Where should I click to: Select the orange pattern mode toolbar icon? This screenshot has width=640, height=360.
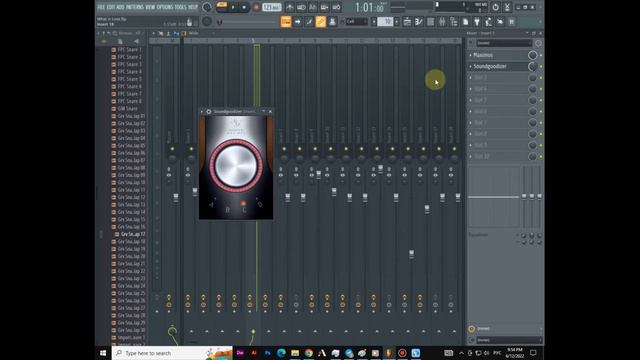click(286, 22)
